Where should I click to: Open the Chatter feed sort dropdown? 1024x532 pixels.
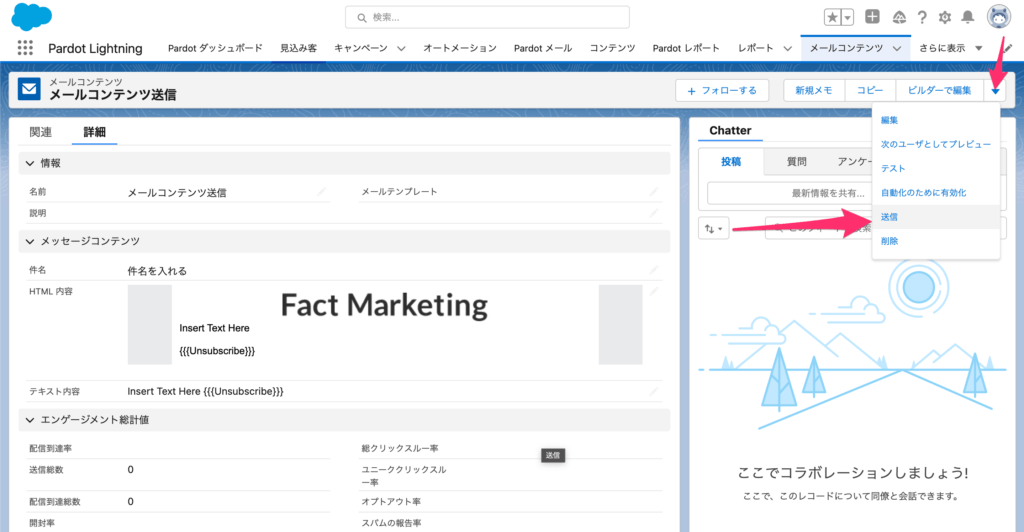point(713,228)
